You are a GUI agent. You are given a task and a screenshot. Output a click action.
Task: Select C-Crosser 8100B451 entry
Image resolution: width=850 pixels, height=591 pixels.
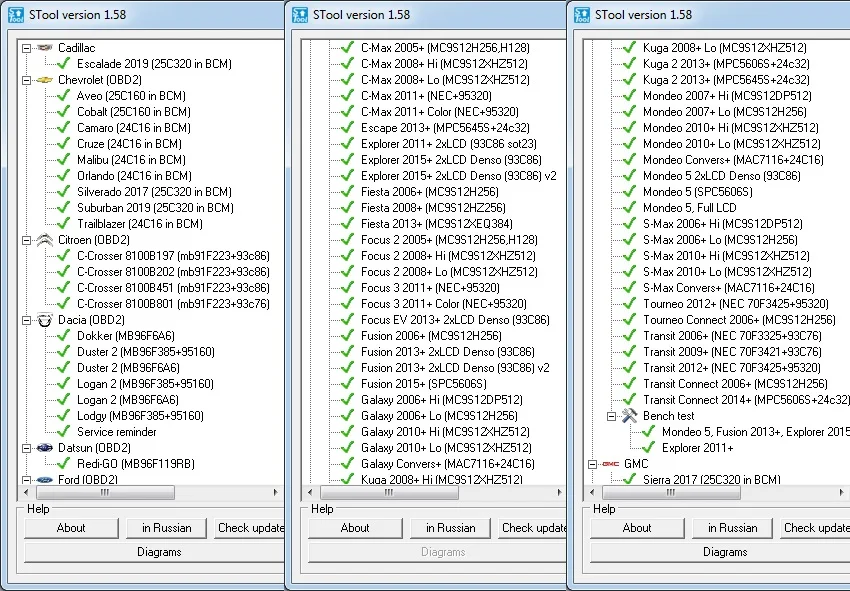click(x=173, y=288)
